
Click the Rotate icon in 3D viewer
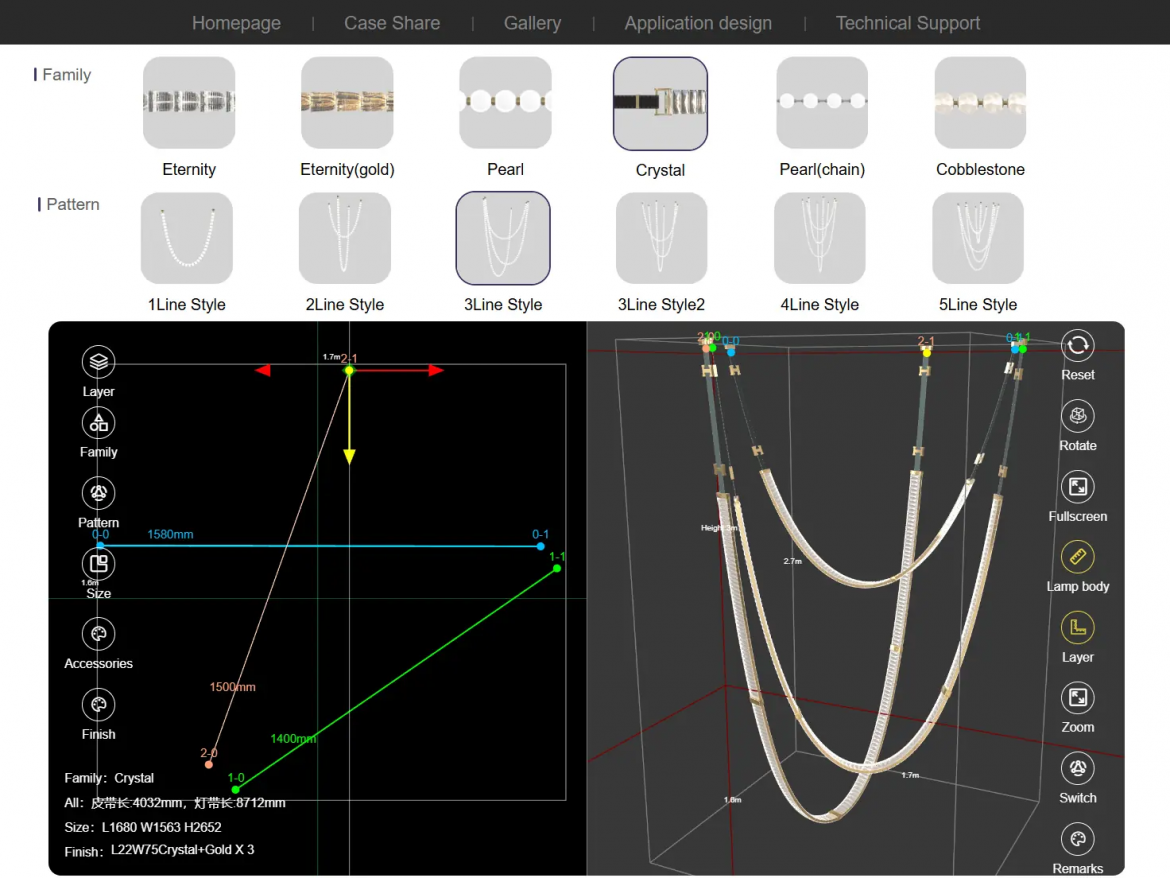coord(1077,416)
